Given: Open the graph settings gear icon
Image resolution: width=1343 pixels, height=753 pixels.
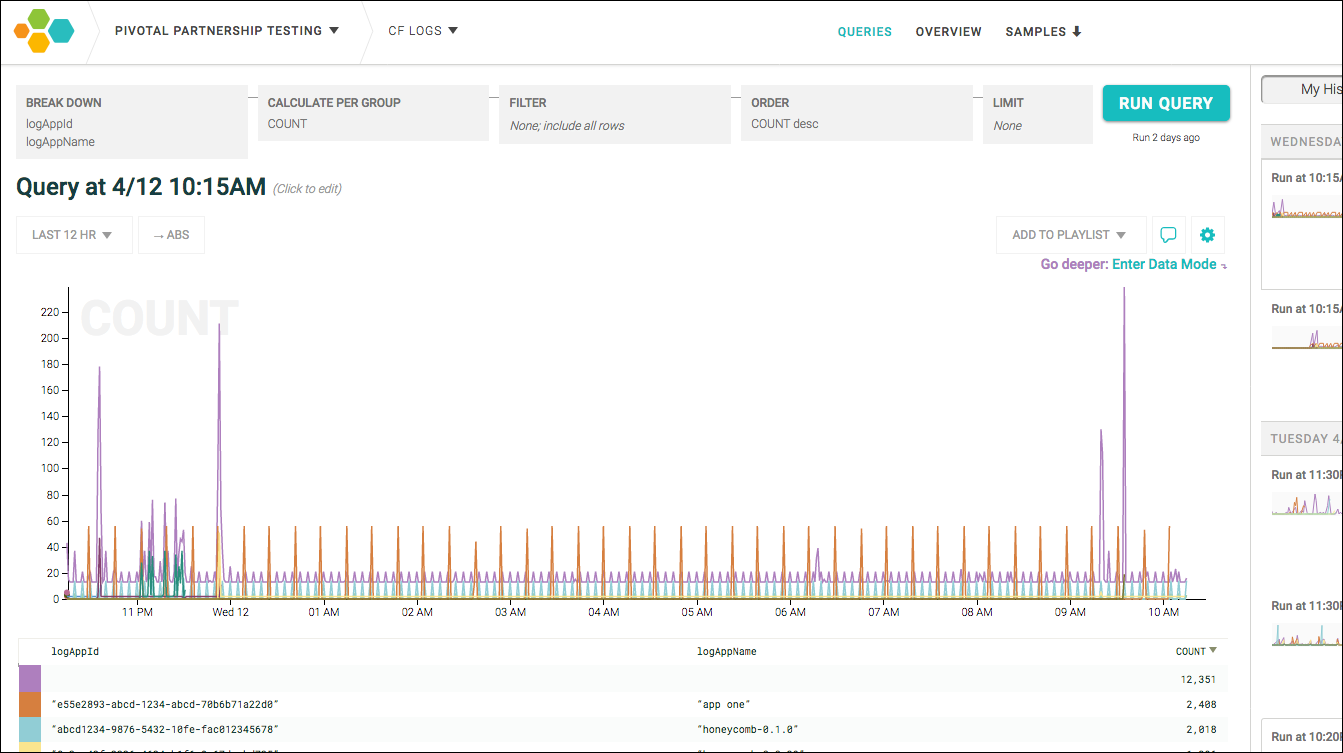Looking at the screenshot, I should [x=1207, y=235].
